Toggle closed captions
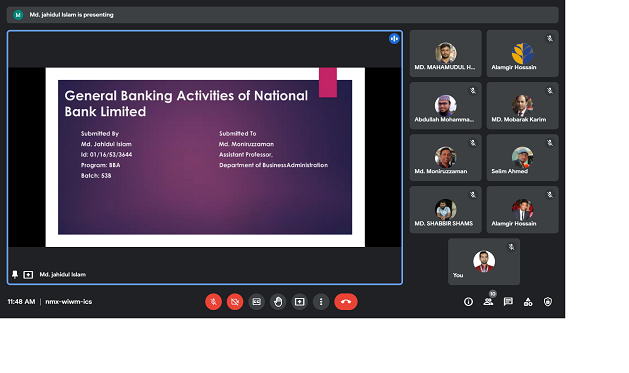 (257, 302)
